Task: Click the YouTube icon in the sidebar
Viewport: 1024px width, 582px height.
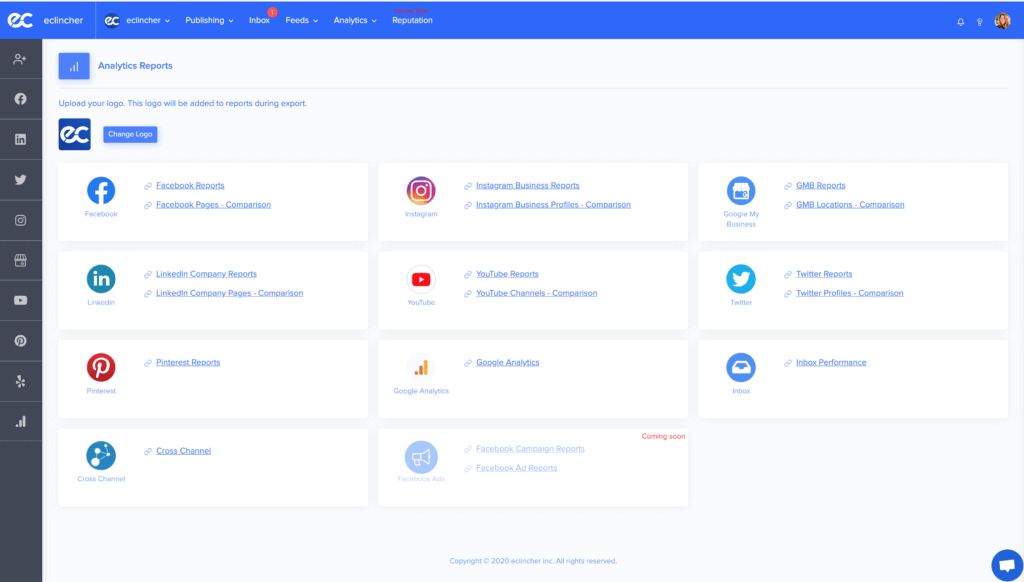Action: pyautogui.click(x=21, y=300)
